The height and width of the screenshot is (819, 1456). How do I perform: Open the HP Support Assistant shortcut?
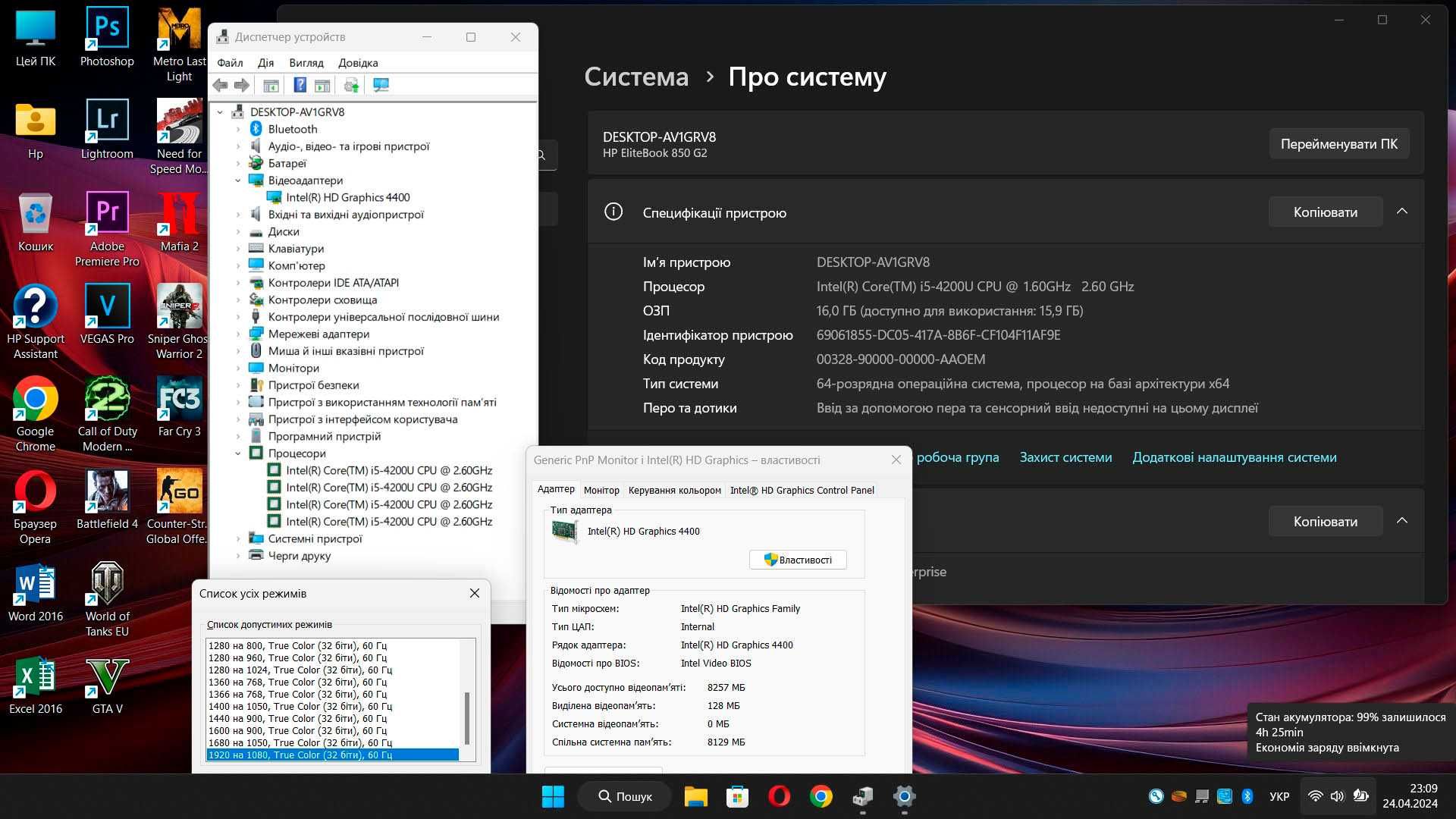tap(35, 322)
